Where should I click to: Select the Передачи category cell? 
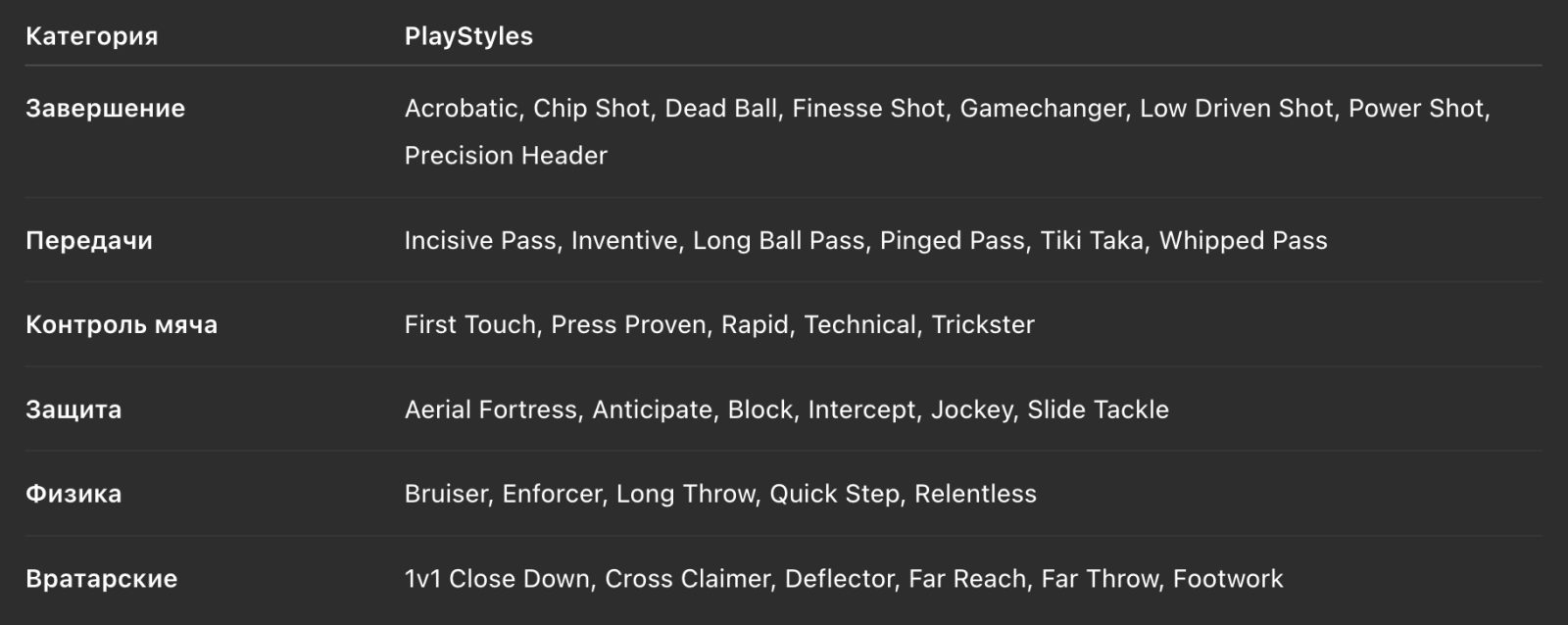[89, 241]
